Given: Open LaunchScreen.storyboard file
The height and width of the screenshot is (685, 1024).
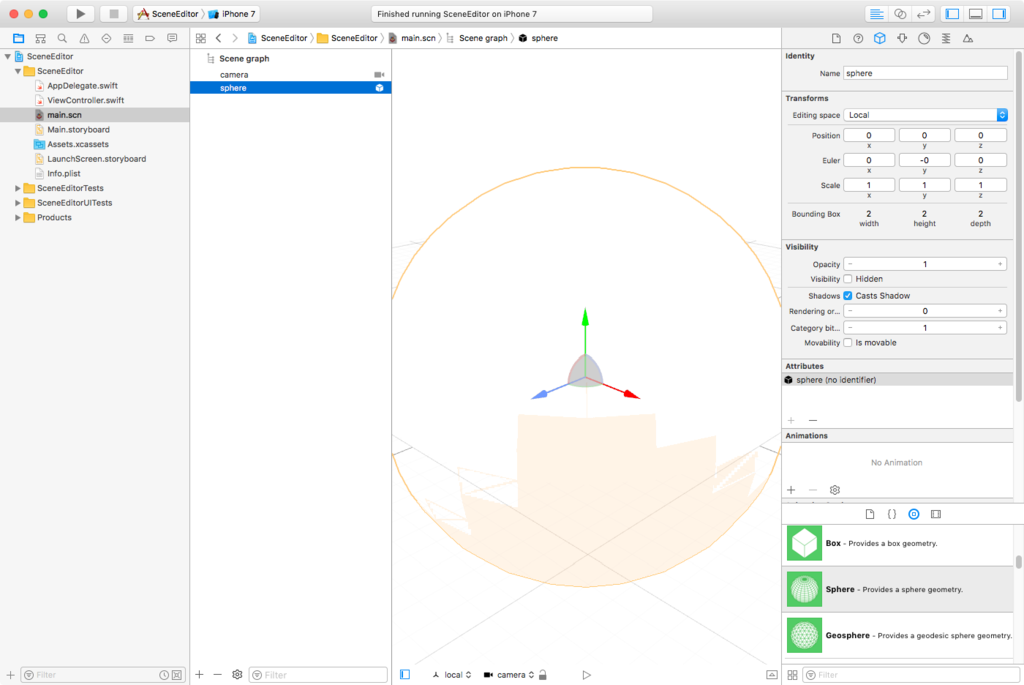Looking at the screenshot, I should (97, 159).
